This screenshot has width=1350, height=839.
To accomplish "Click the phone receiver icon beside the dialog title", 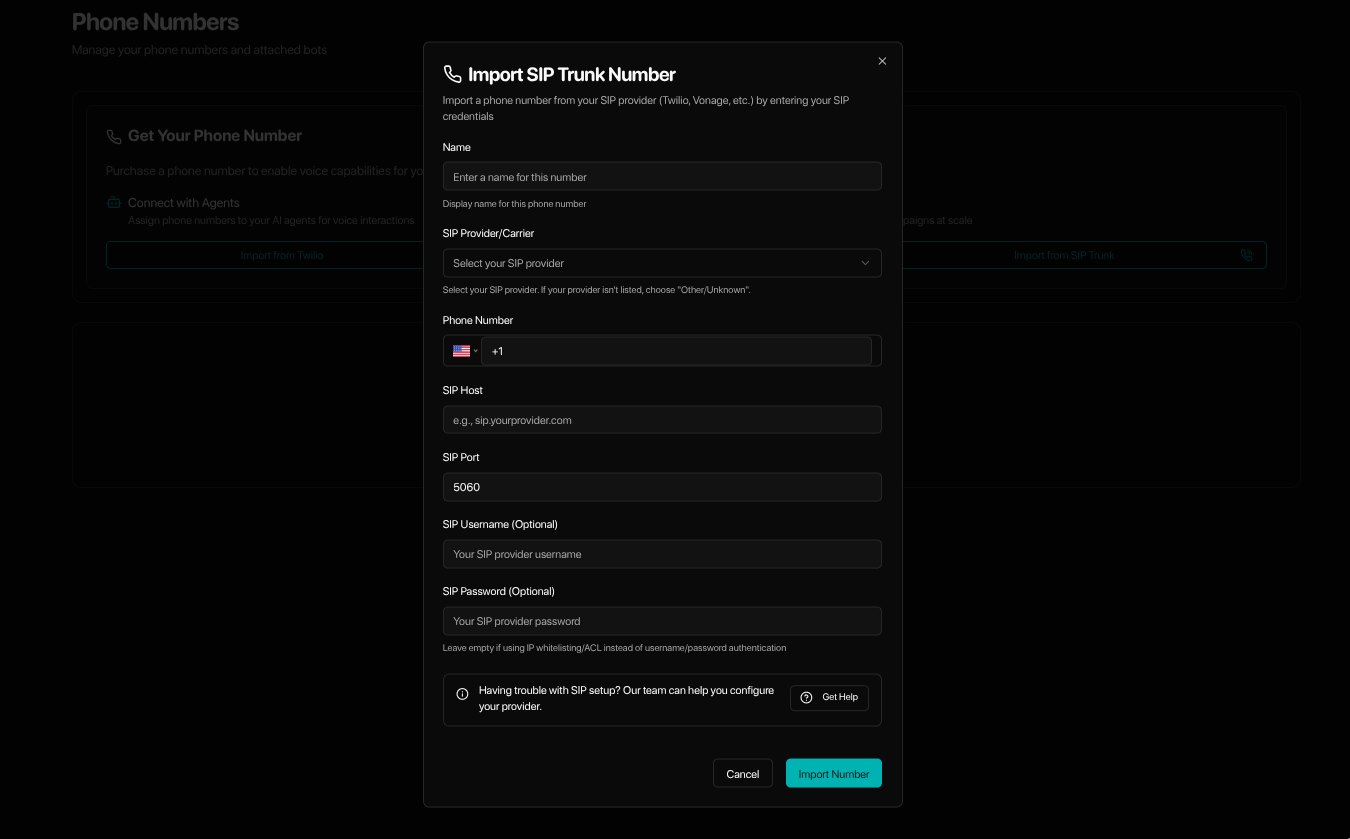I will coord(453,73).
